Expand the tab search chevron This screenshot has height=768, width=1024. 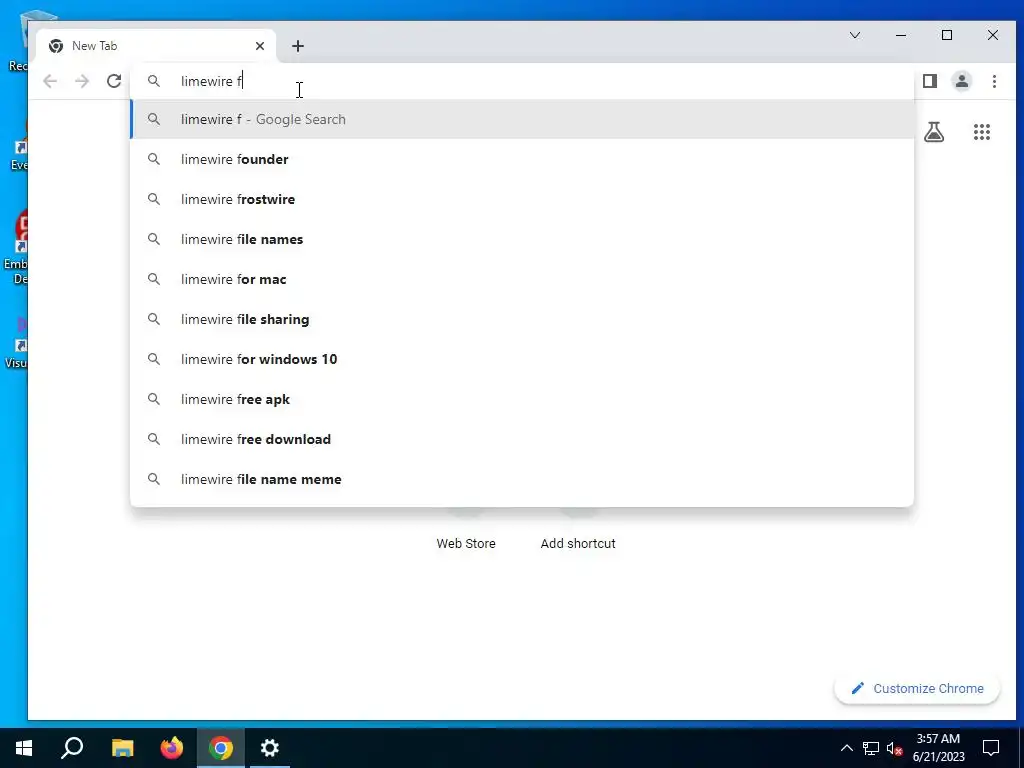[855, 35]
